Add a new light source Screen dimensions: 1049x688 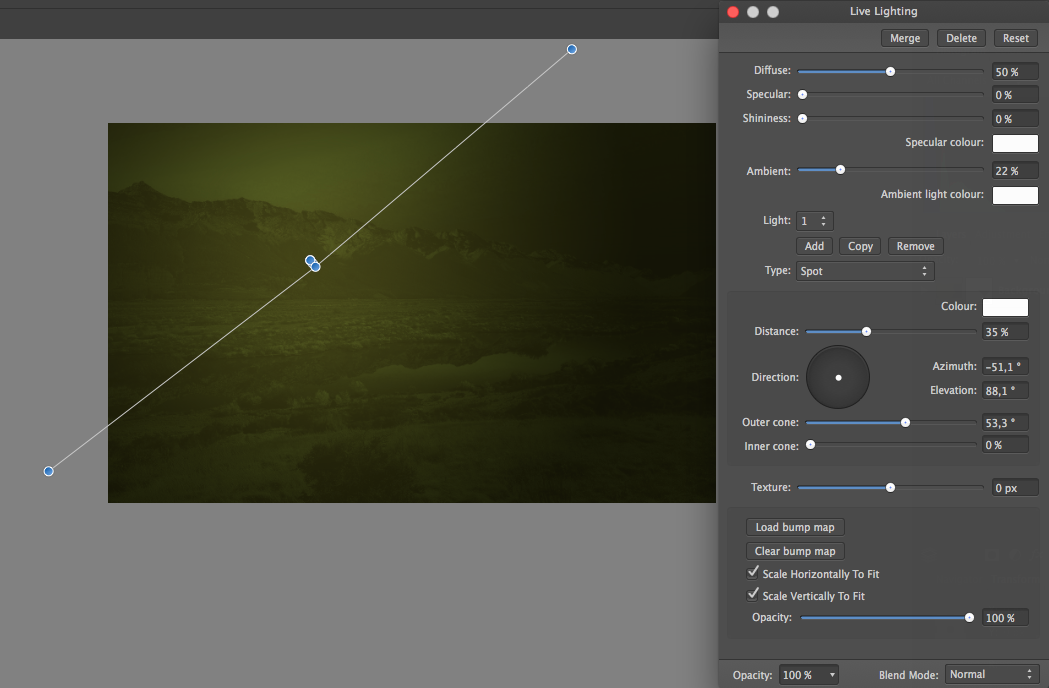click(814, 245)
